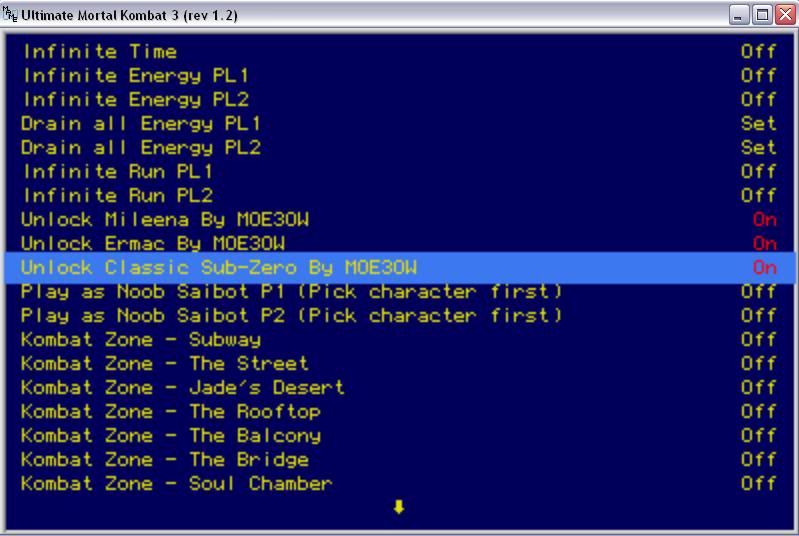The width and height of the screenshot is (799, 536).
Task: Toggle Off value for Infinite Energy PL1
Action: click(x=759, y=75)
